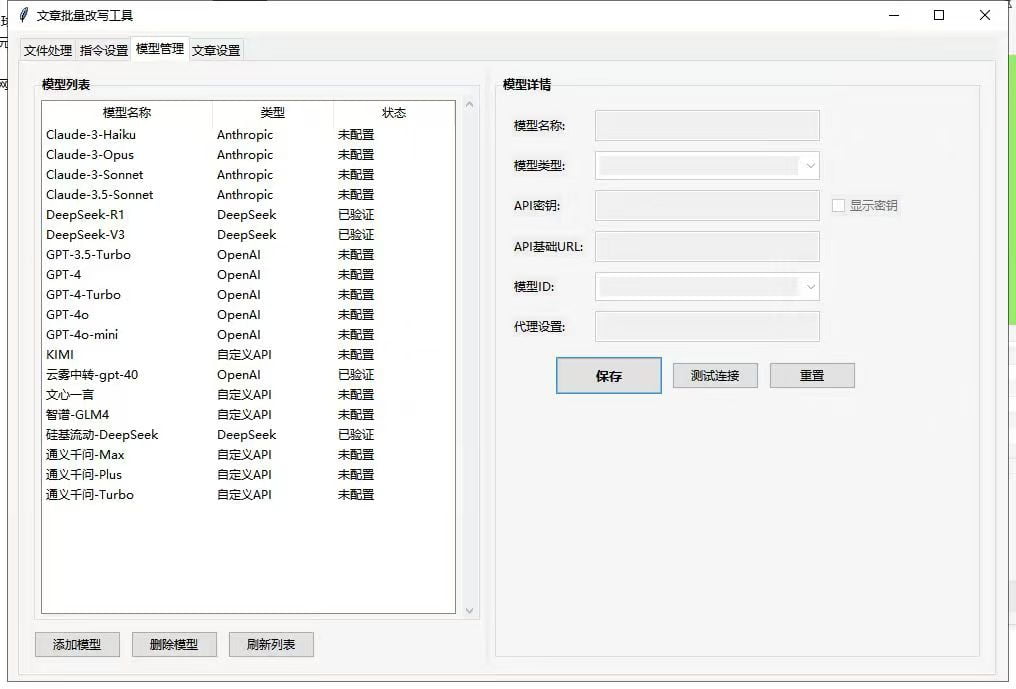1016x689 pixels.
Task: Select the DeepSeek-R1 model
Action: 248,215
